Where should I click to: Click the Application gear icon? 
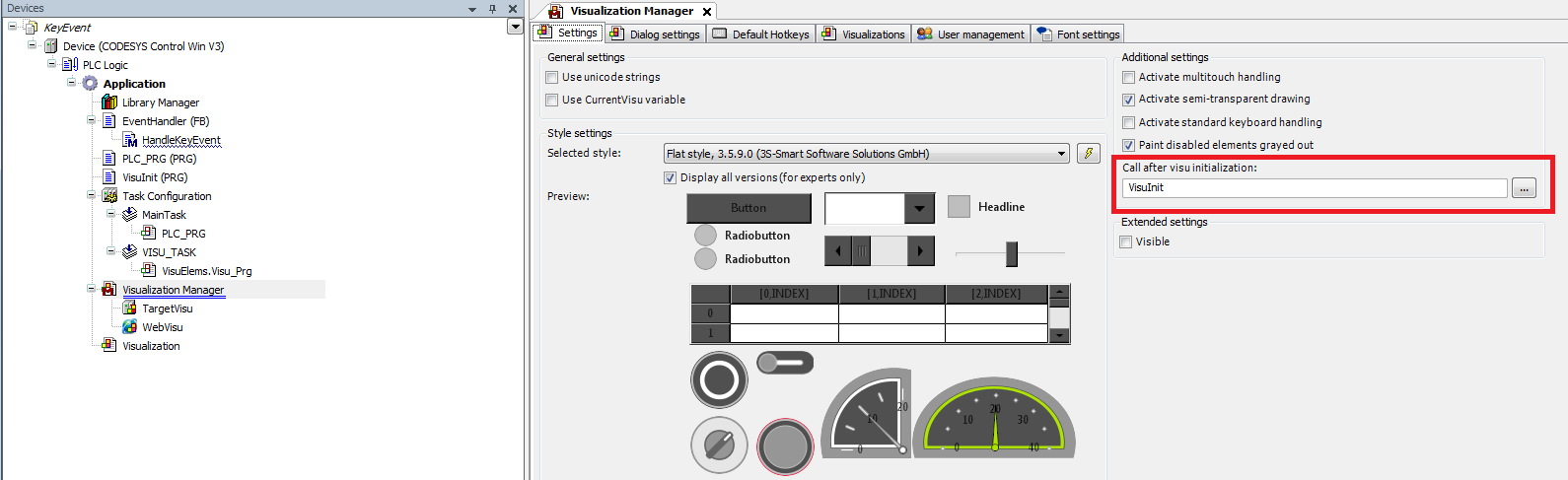pos(90,84)
